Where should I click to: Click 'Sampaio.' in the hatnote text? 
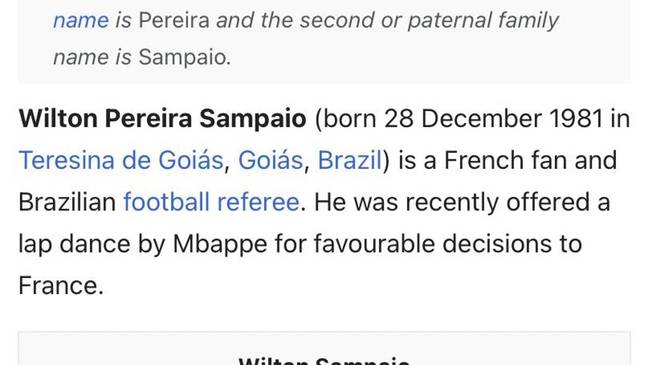(185, 57)
